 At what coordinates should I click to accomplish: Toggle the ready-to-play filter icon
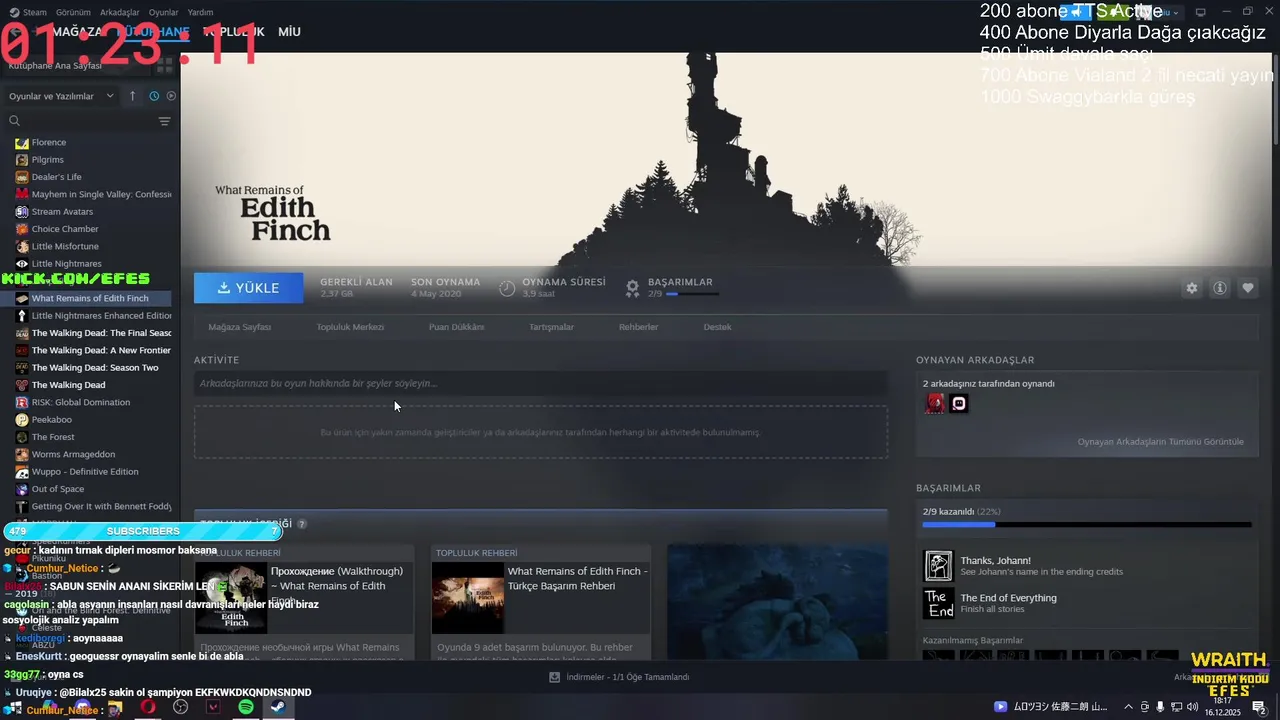click(x=171, y=96)
